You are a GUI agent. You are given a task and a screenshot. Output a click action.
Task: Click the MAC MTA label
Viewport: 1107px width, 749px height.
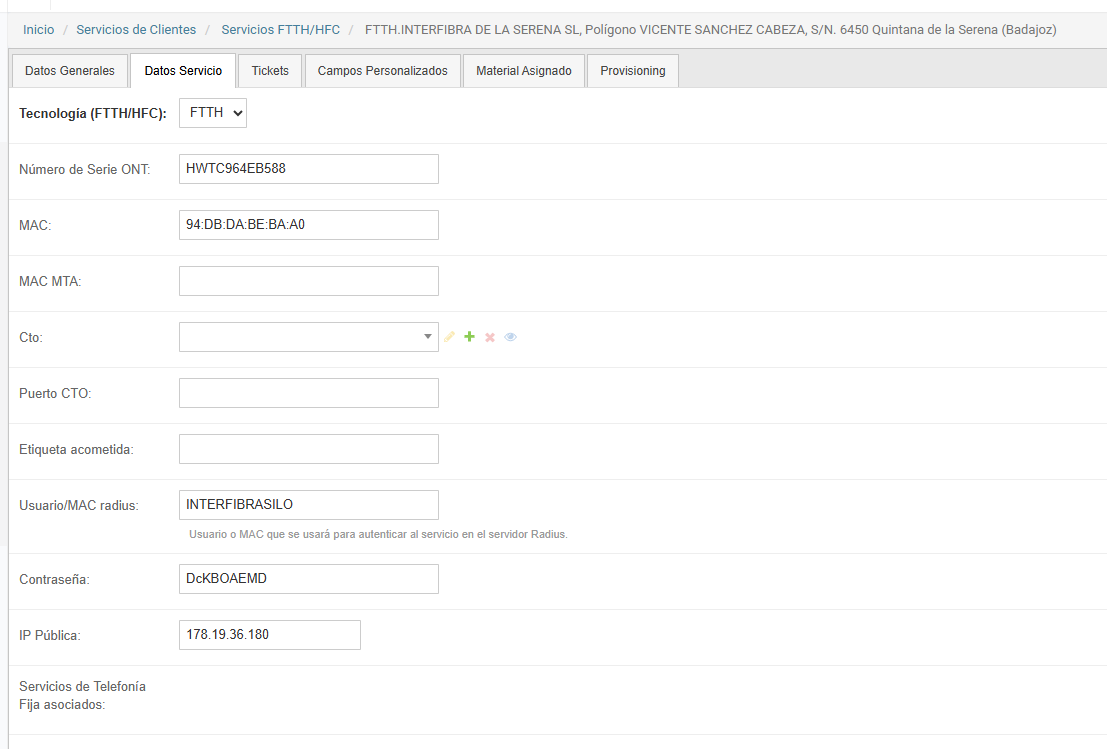tap(50, 282)
